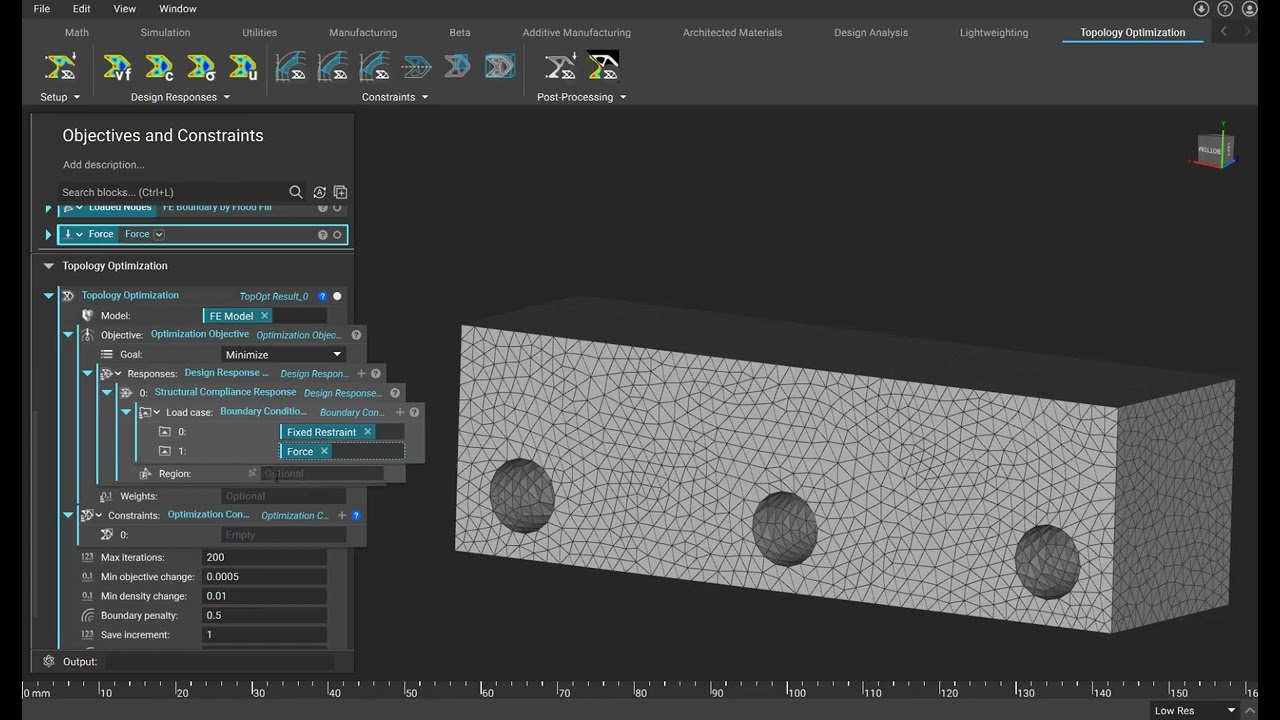
Task: Open the Low Res resolution dropdown
Action: (x=1196, y=710)
